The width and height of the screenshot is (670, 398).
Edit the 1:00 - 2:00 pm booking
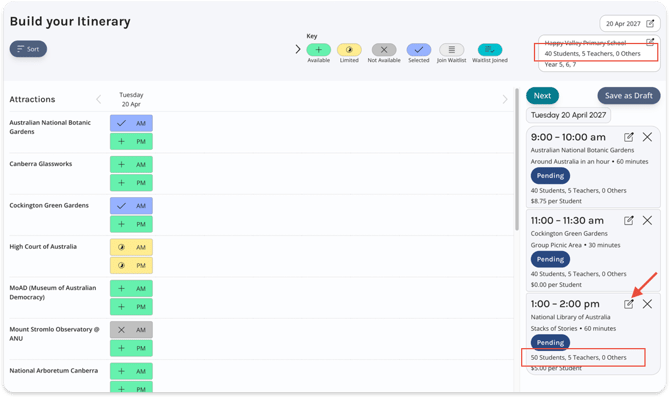(x=629, y=304)
